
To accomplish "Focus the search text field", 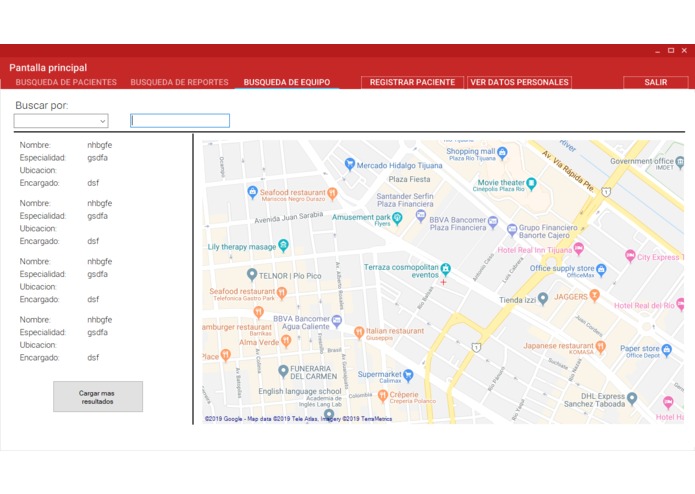I will pyautogui.click(x=180, y=121).
